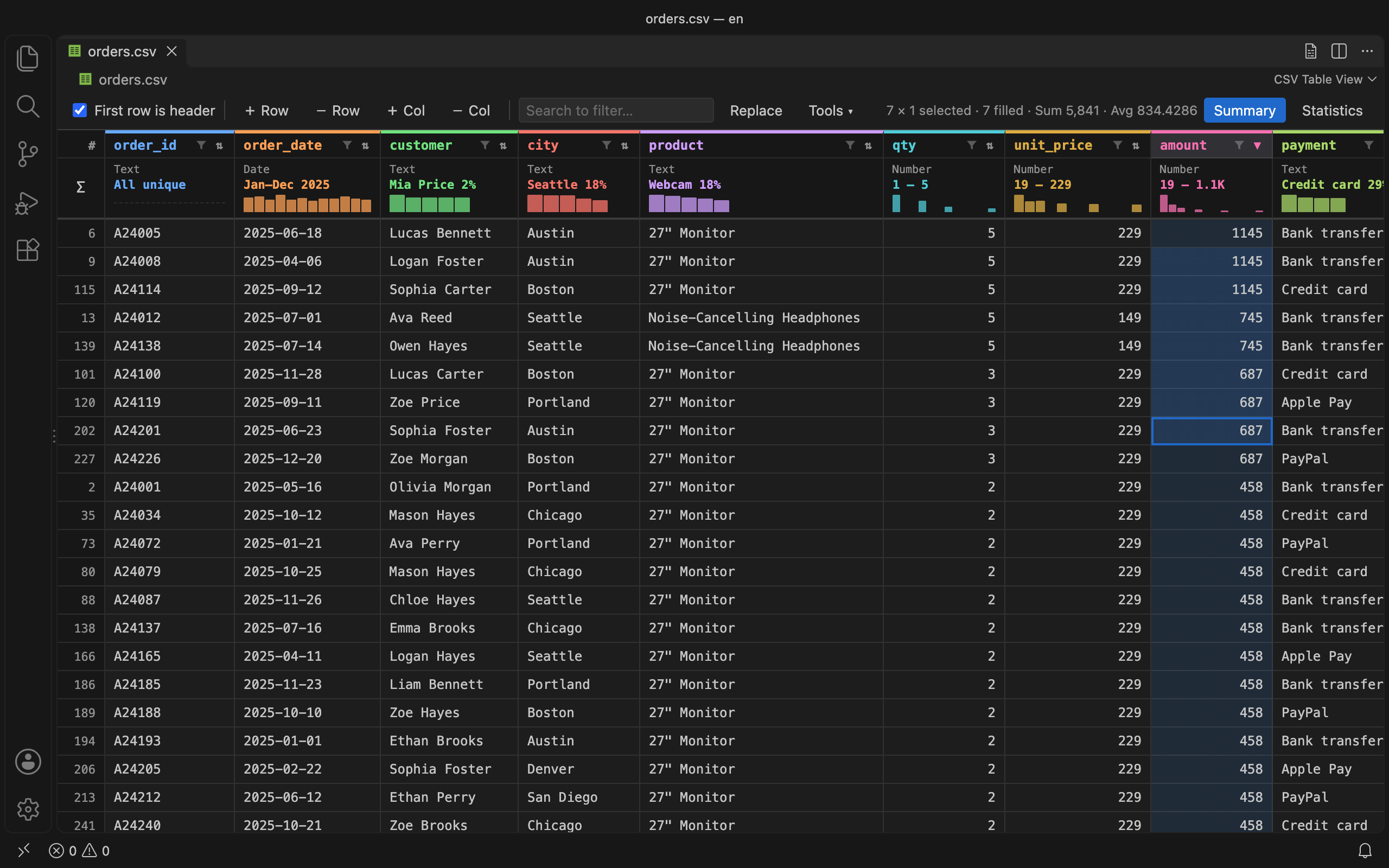Click the sort icon on unit_price column
This screenshot has height=868, width=1389.
click(1135, 146)
